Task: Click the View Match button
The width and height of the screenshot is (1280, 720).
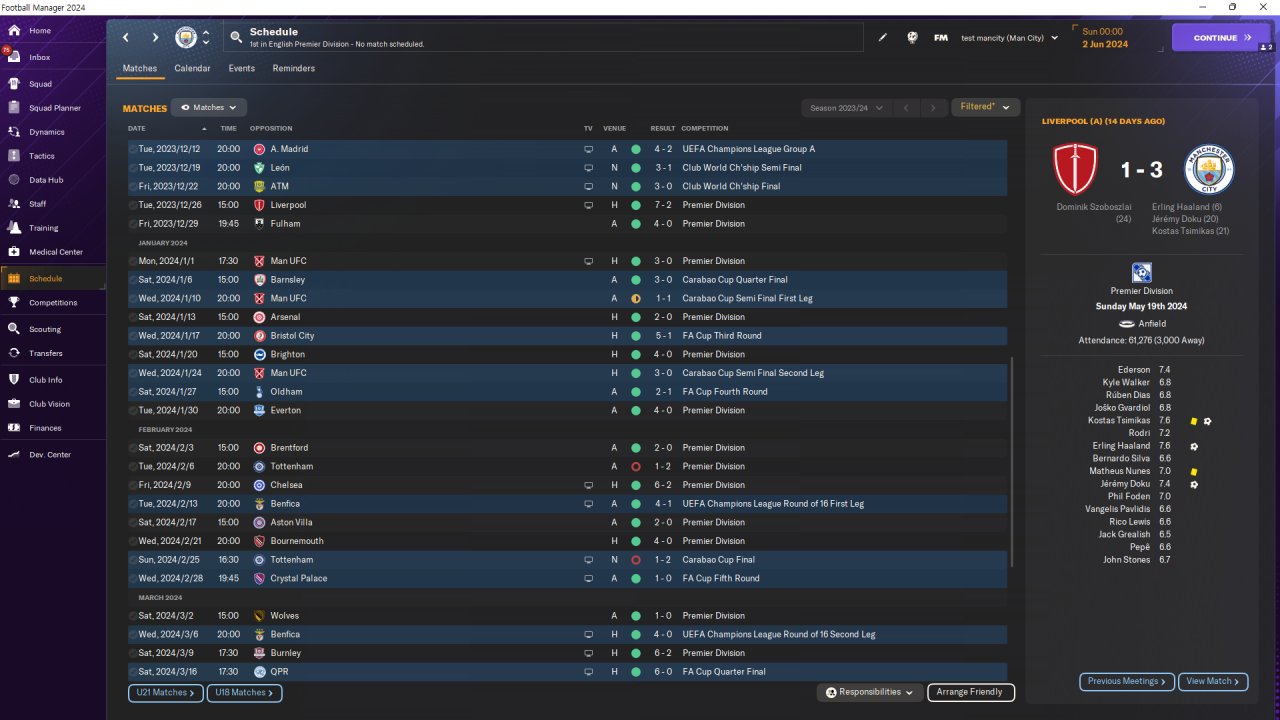Action: [1213, 681]
